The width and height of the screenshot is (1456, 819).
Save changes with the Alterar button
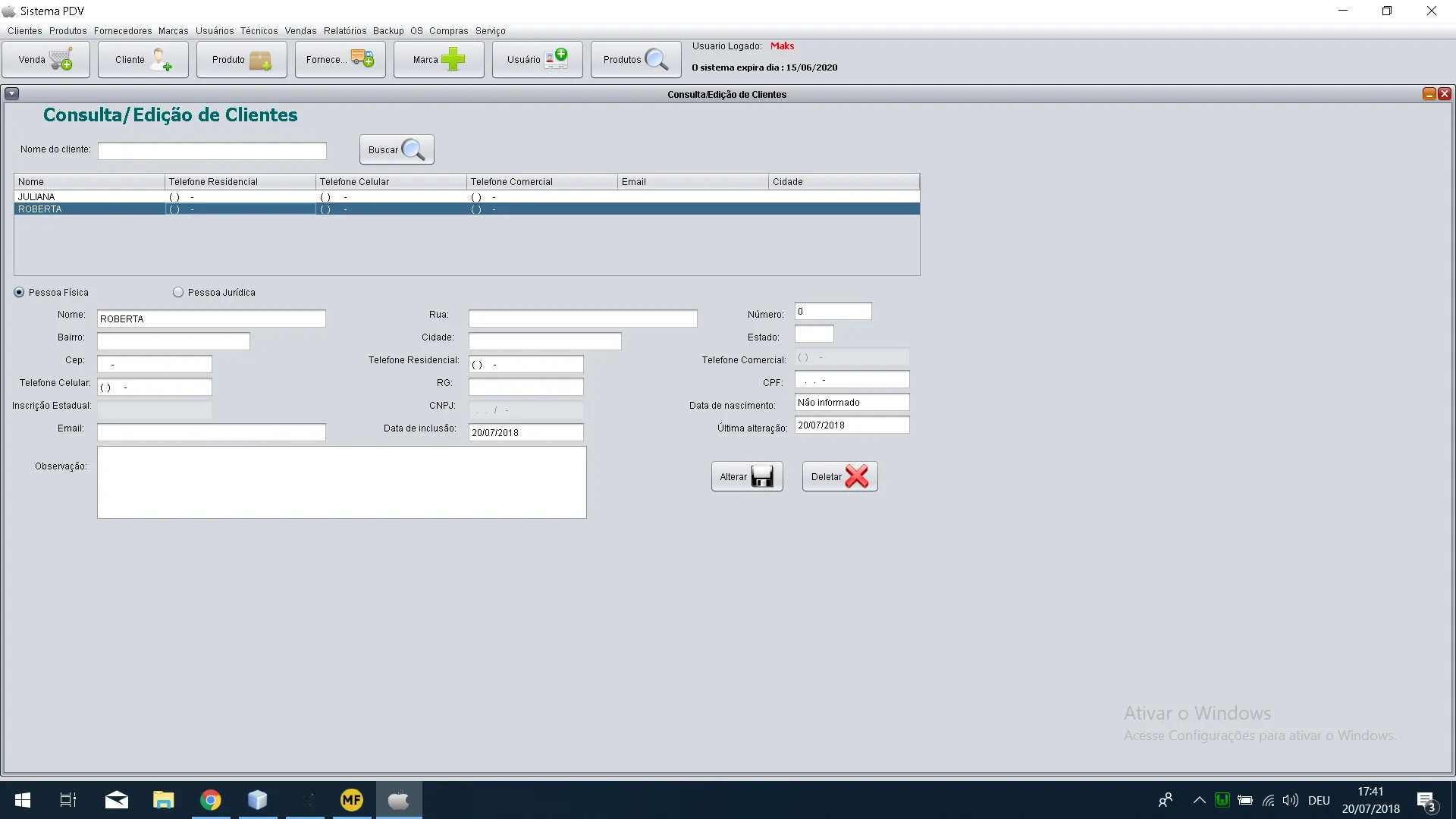point(747,477)
